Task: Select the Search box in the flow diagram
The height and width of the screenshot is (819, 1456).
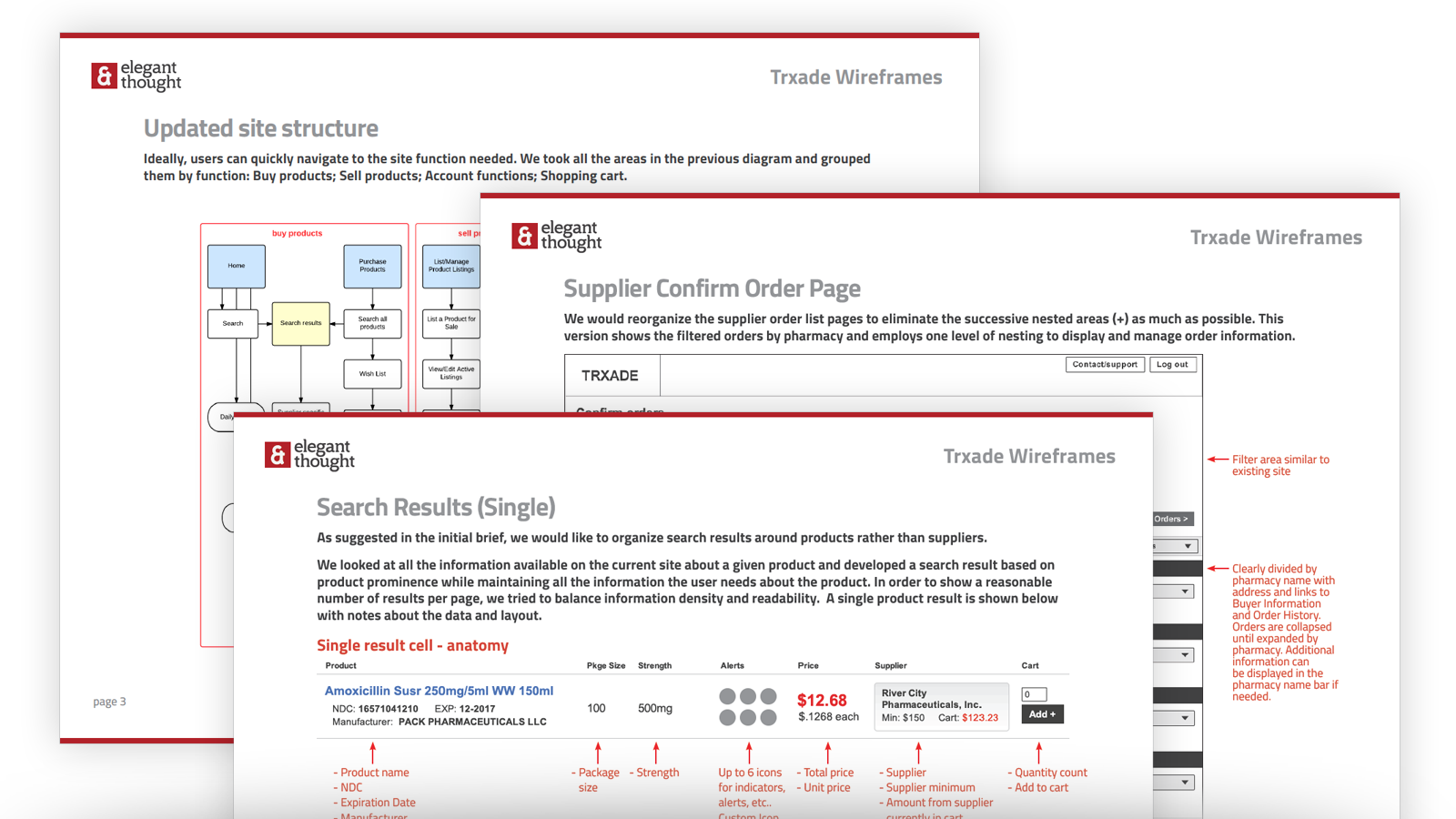Action: 233,323
